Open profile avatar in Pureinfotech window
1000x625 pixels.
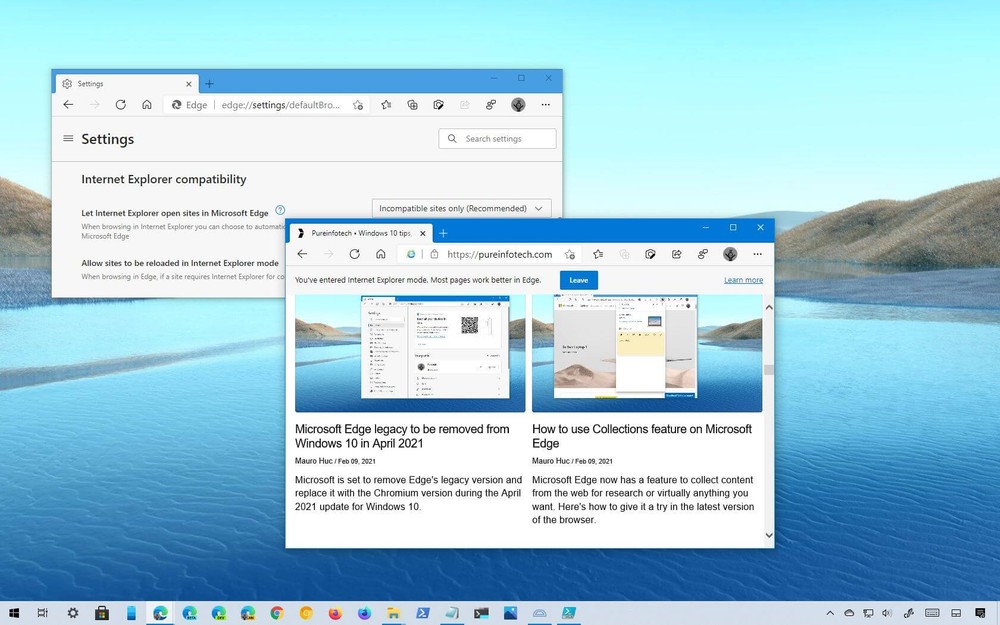coord(730,254)
